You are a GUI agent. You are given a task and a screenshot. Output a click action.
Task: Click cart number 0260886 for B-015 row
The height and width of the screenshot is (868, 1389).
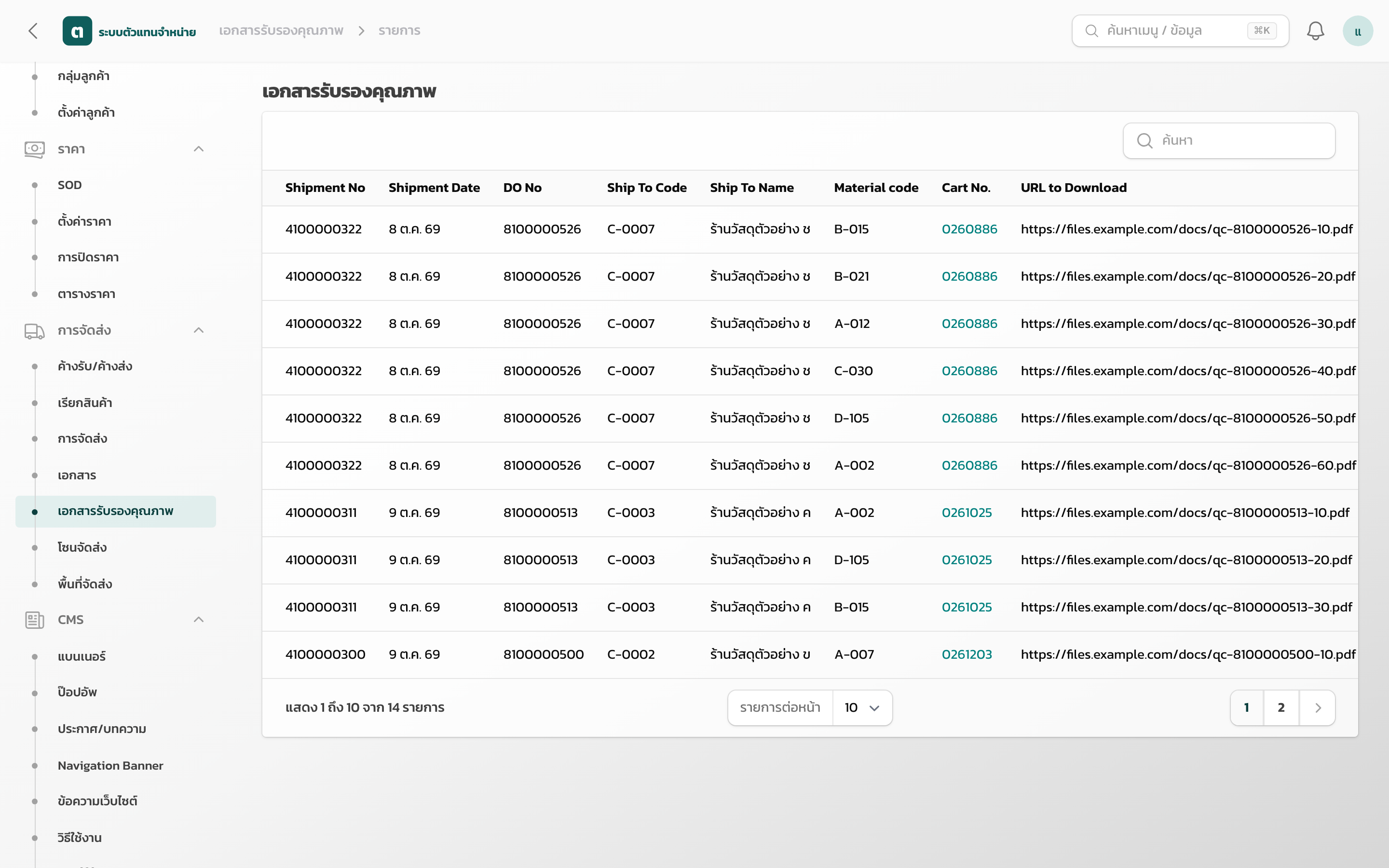tap(969, 230)
